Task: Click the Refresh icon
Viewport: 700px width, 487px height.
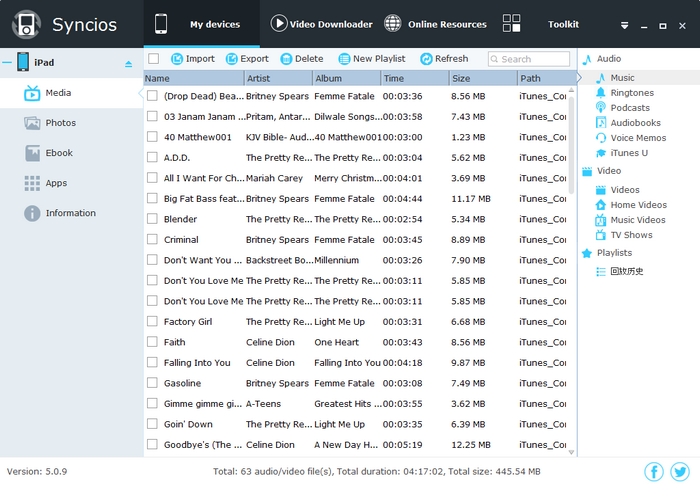Action: (x=426, y=59)
